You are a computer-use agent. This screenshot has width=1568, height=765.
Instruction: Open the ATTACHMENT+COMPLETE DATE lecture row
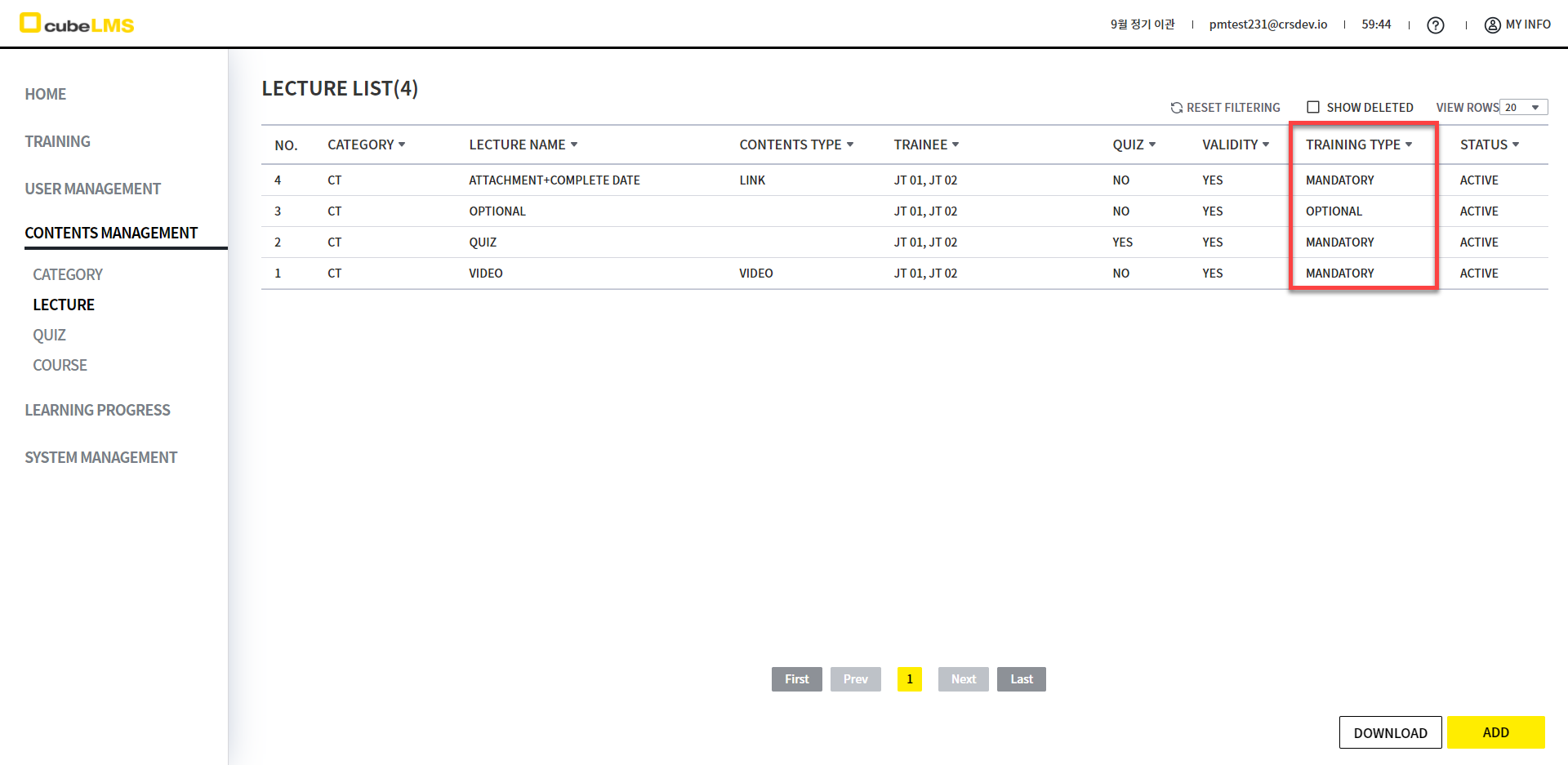(554, 180)
